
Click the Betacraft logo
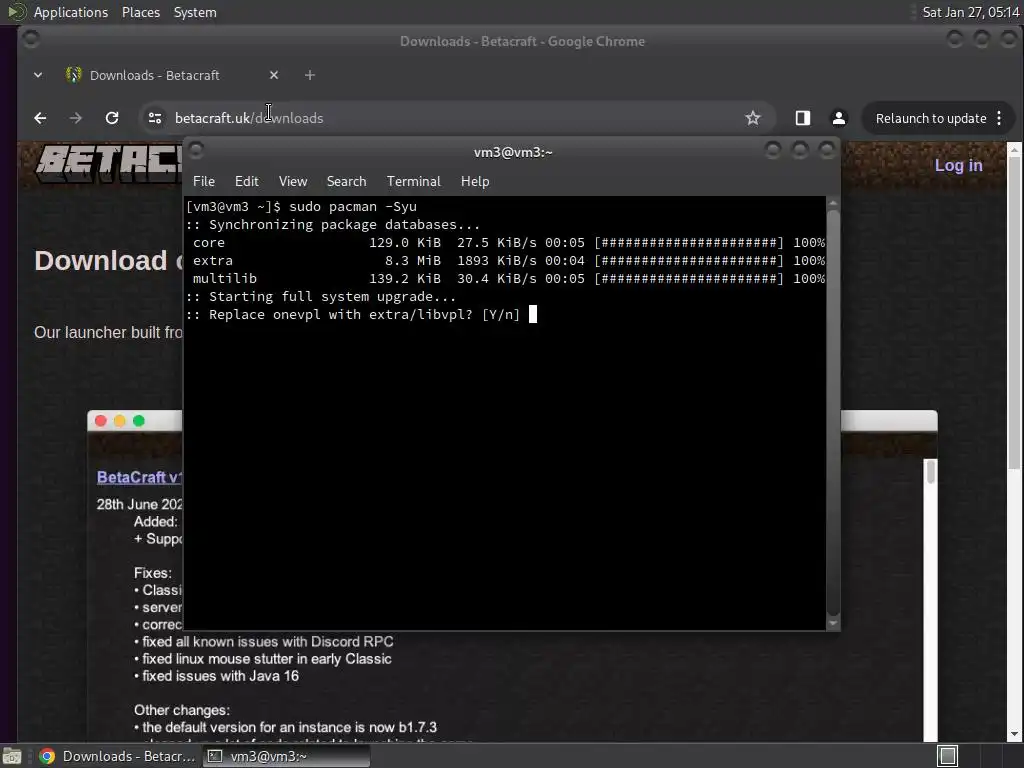coord(109,163)
